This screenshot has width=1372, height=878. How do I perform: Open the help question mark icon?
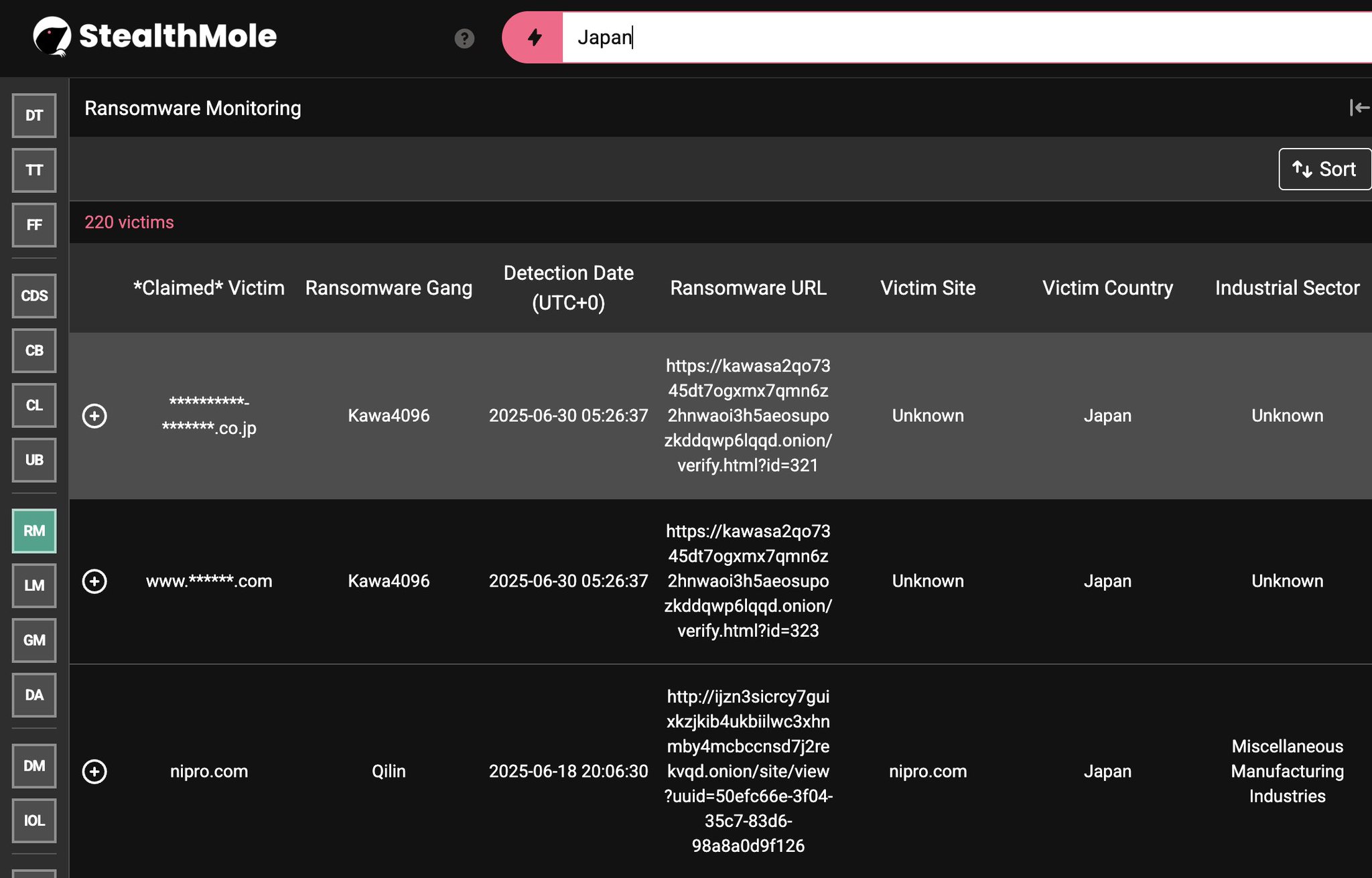click(464, 38)
